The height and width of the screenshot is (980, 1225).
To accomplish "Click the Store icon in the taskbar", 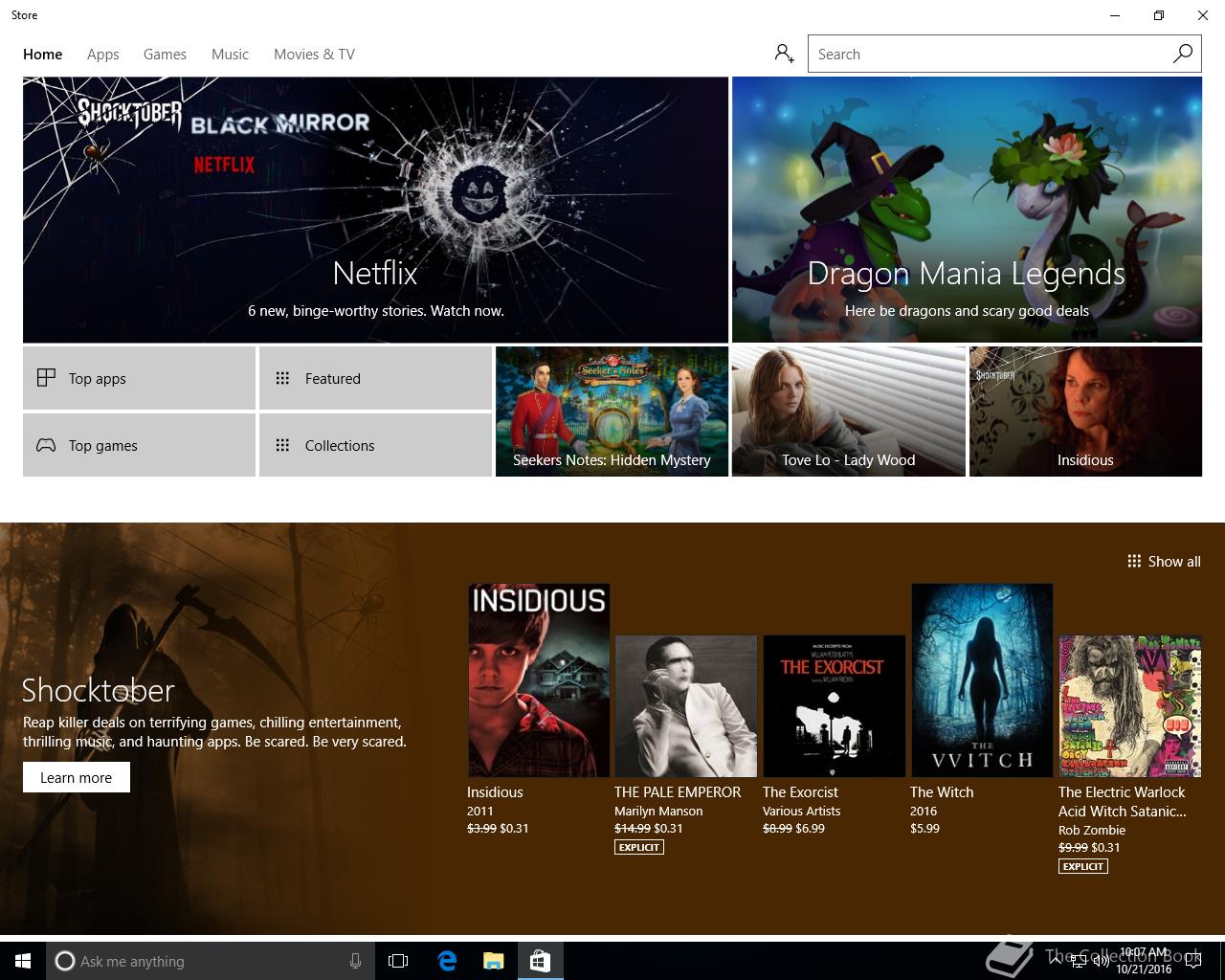I will coord(540,961).
